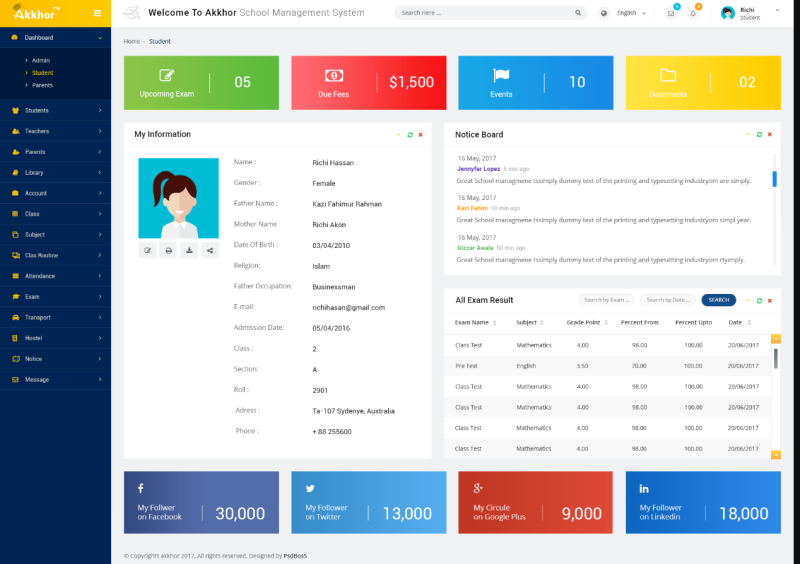
Task: Open the mail messages icon in header
Action: (671, 13)
